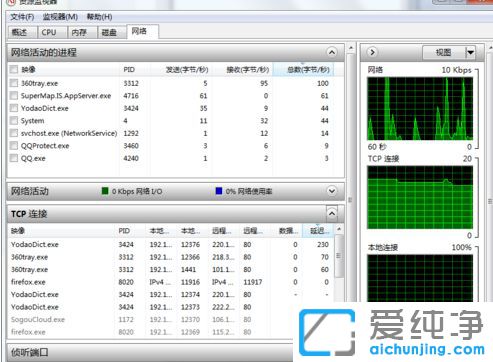Select YodaoDict.exe TCP row with port 12374
493x362 pixels.
pos(170,294)
